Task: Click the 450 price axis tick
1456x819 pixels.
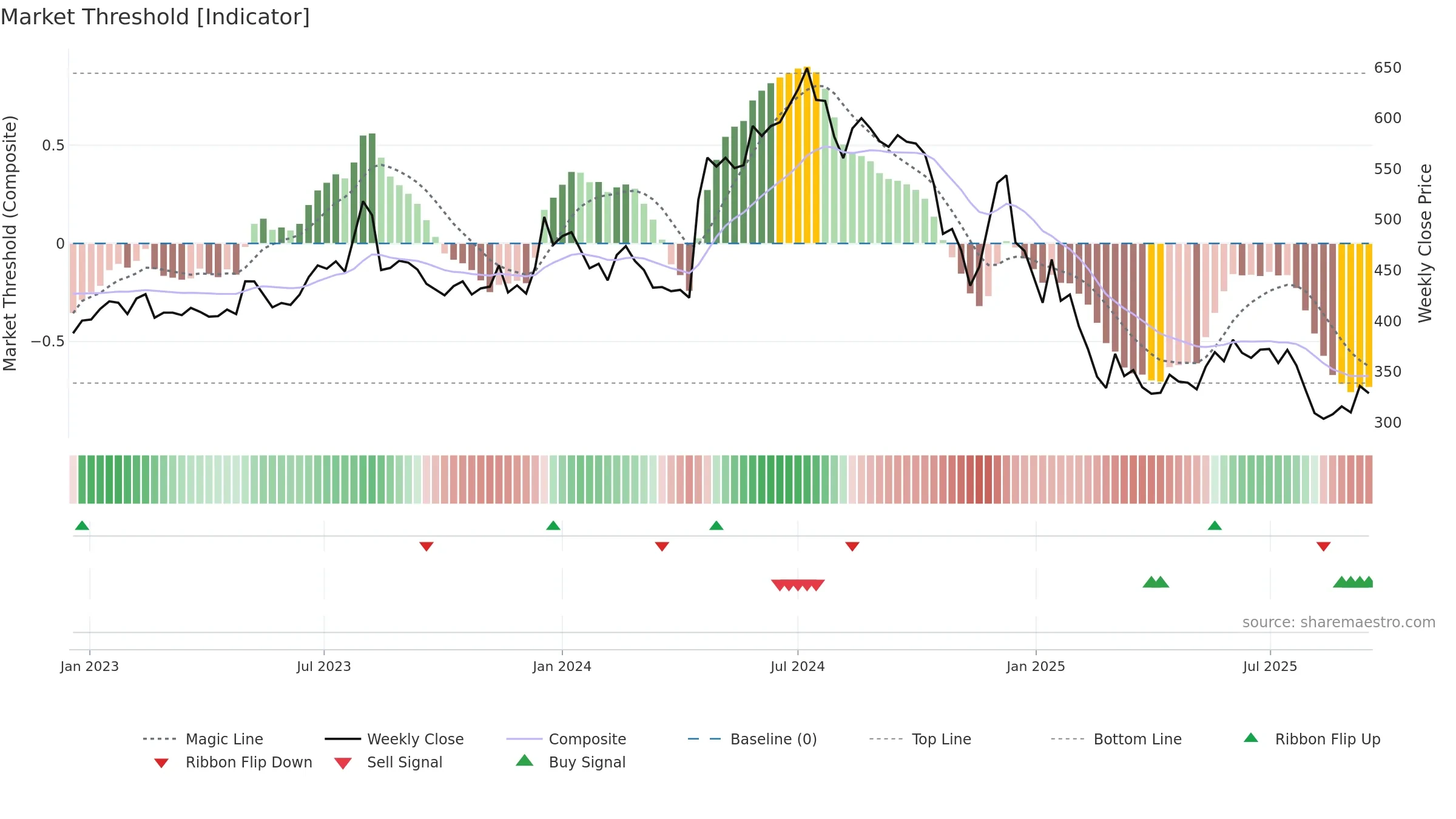Action: [1388, 271]
